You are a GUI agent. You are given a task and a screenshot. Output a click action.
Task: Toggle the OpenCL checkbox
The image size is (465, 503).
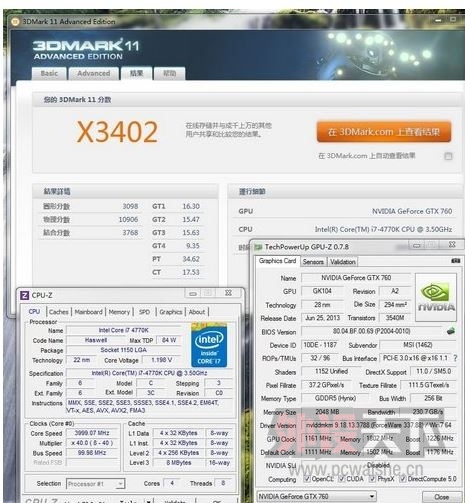coord(307,479)
